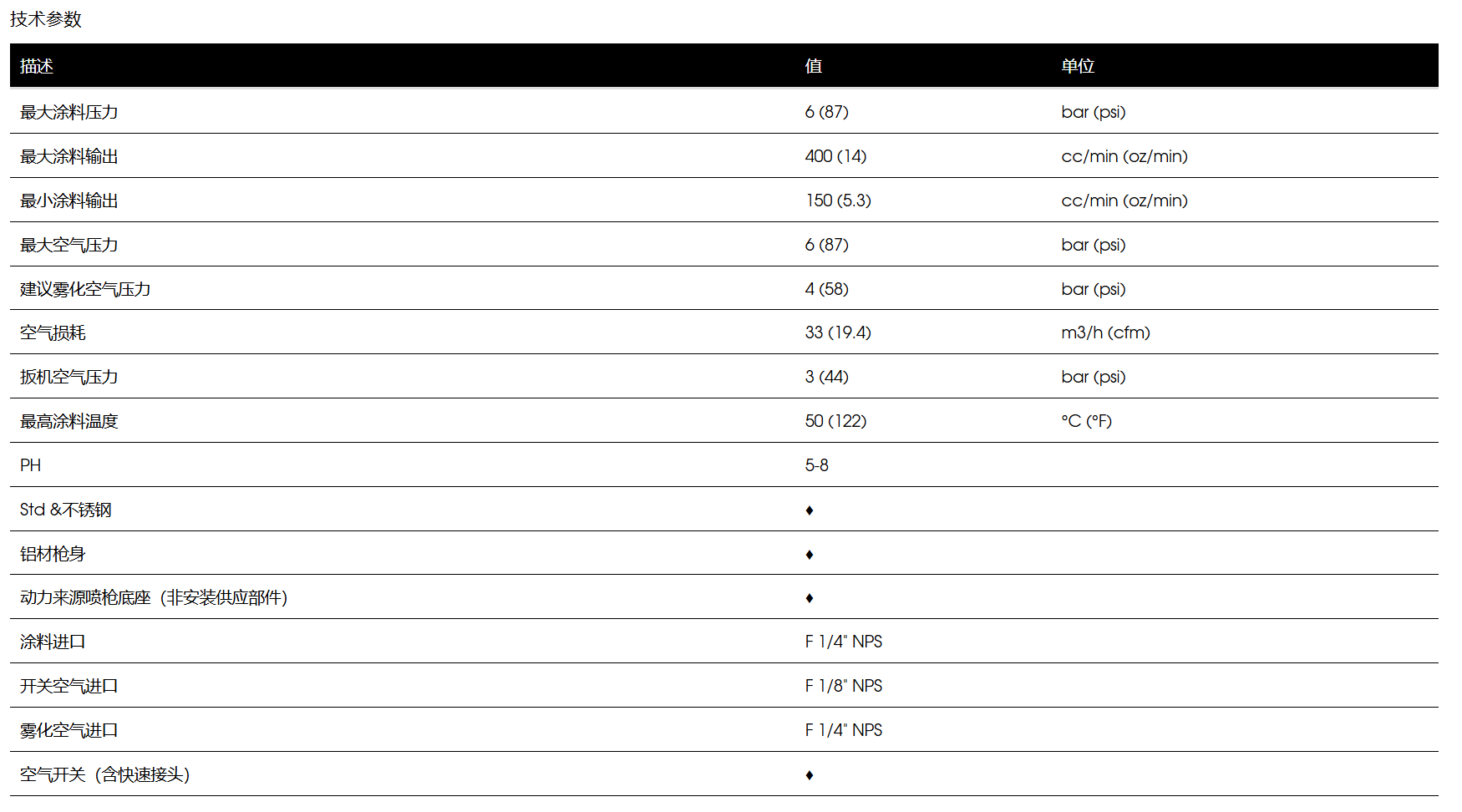The width and height of the screenshot is (1462, 812).
Task: Select the 33 (19.4) air consumption value
Action: [x=838, y=332]
